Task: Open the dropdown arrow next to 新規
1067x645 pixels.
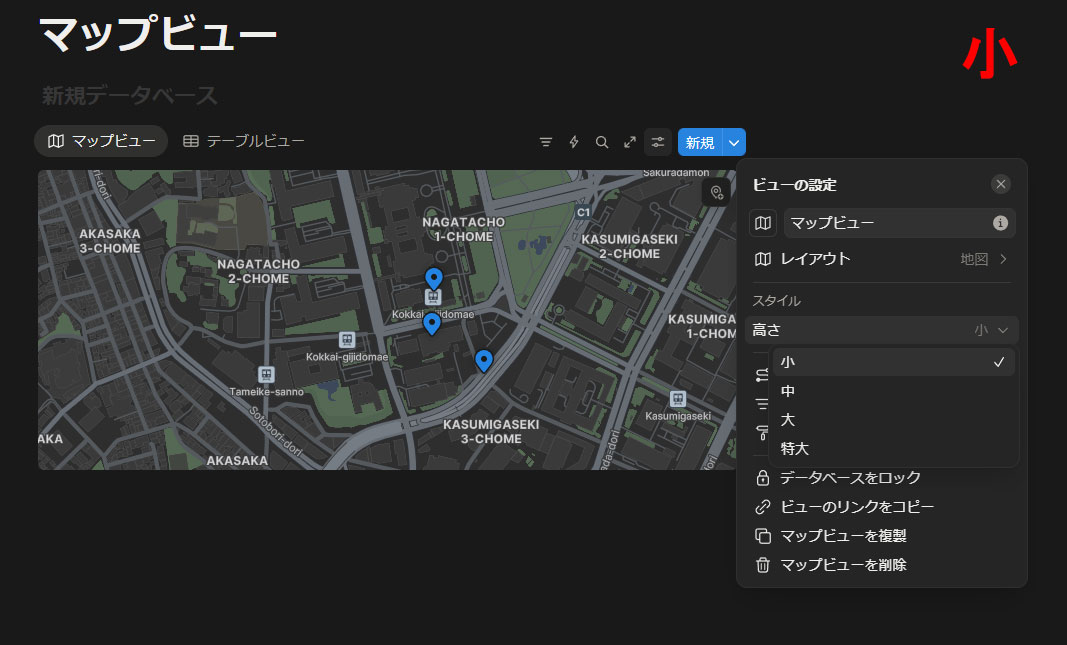Action: (734, 142)
